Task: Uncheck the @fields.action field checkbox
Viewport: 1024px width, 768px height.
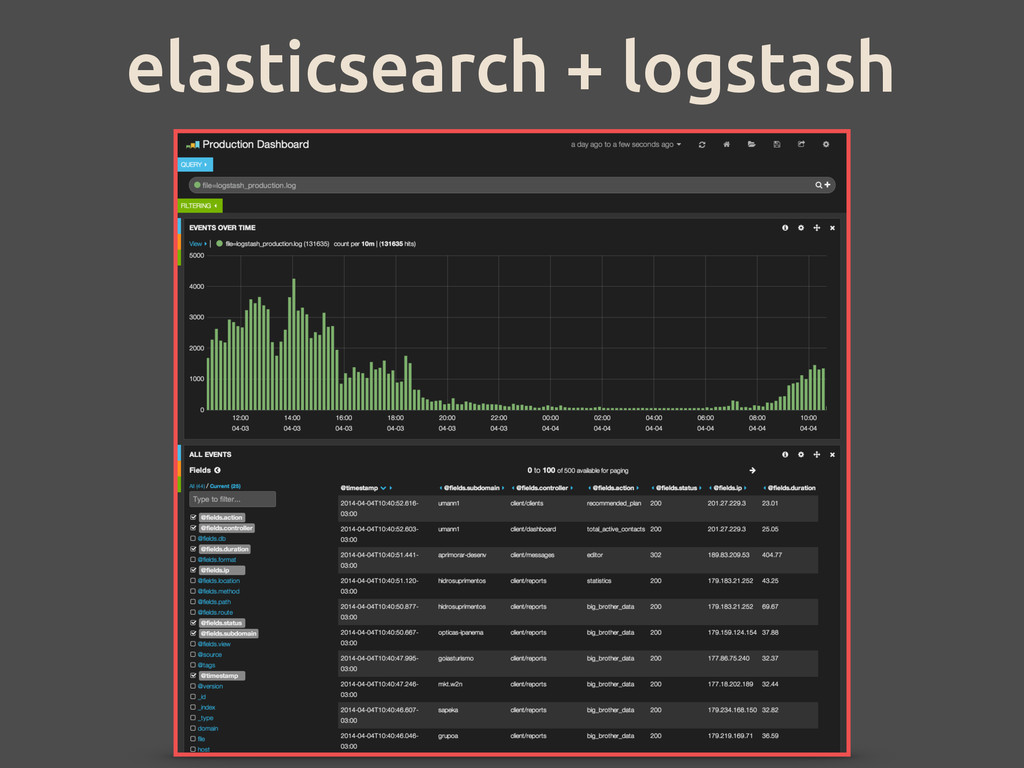Action: point(193,518)
